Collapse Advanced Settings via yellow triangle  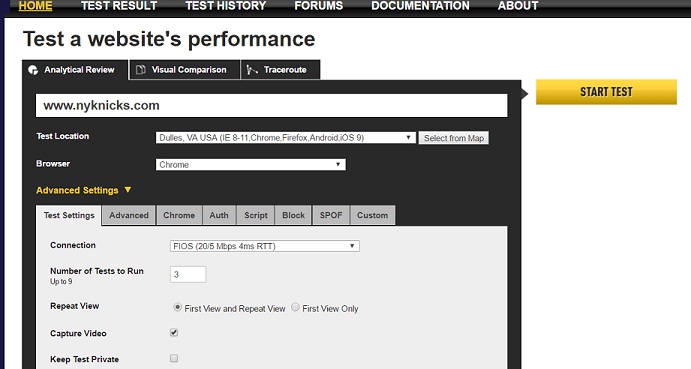coord(128,190)
